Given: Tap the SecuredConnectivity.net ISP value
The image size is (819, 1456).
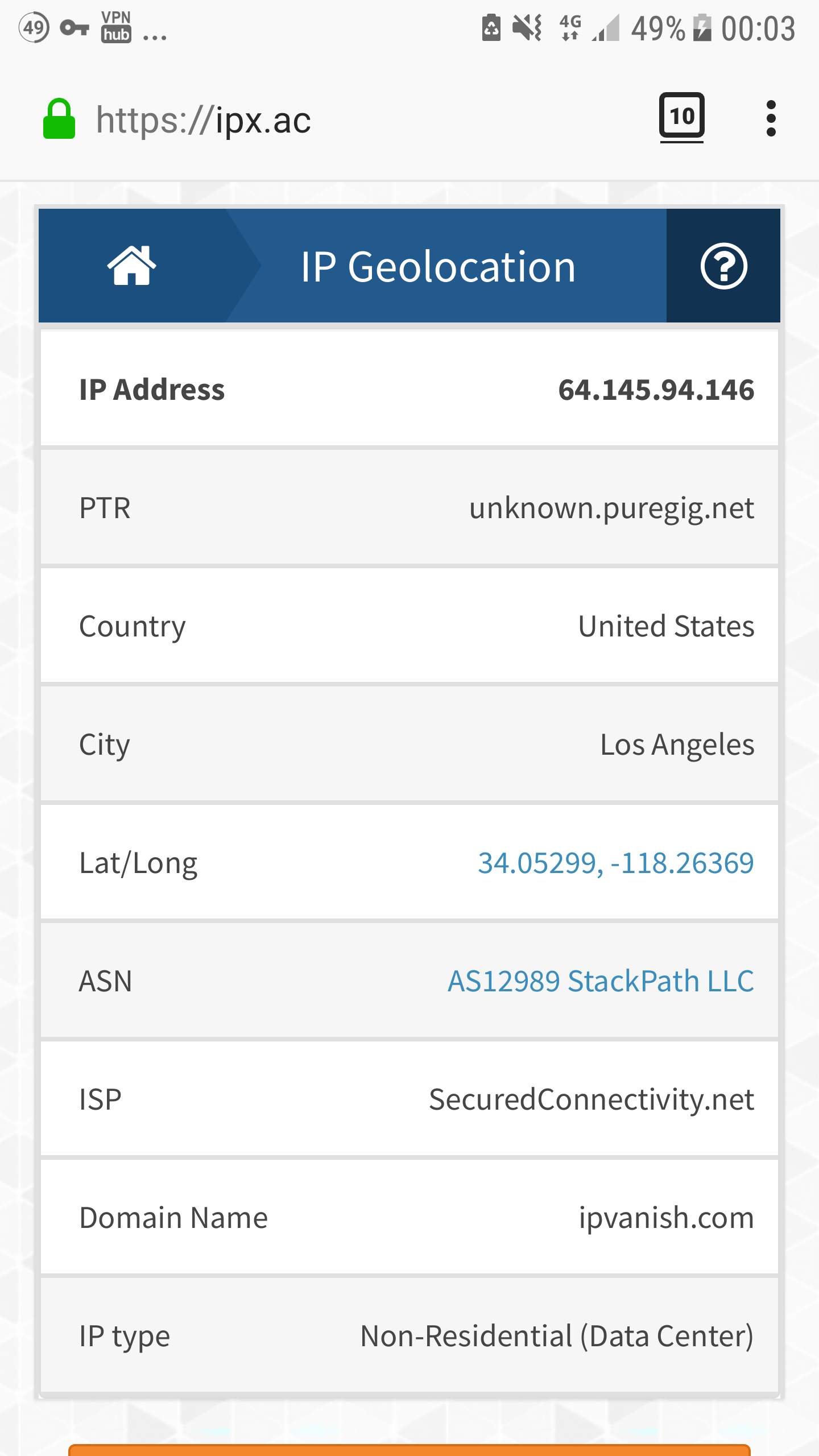Looking at the screenshot, I should click(x=591, y=1099).
